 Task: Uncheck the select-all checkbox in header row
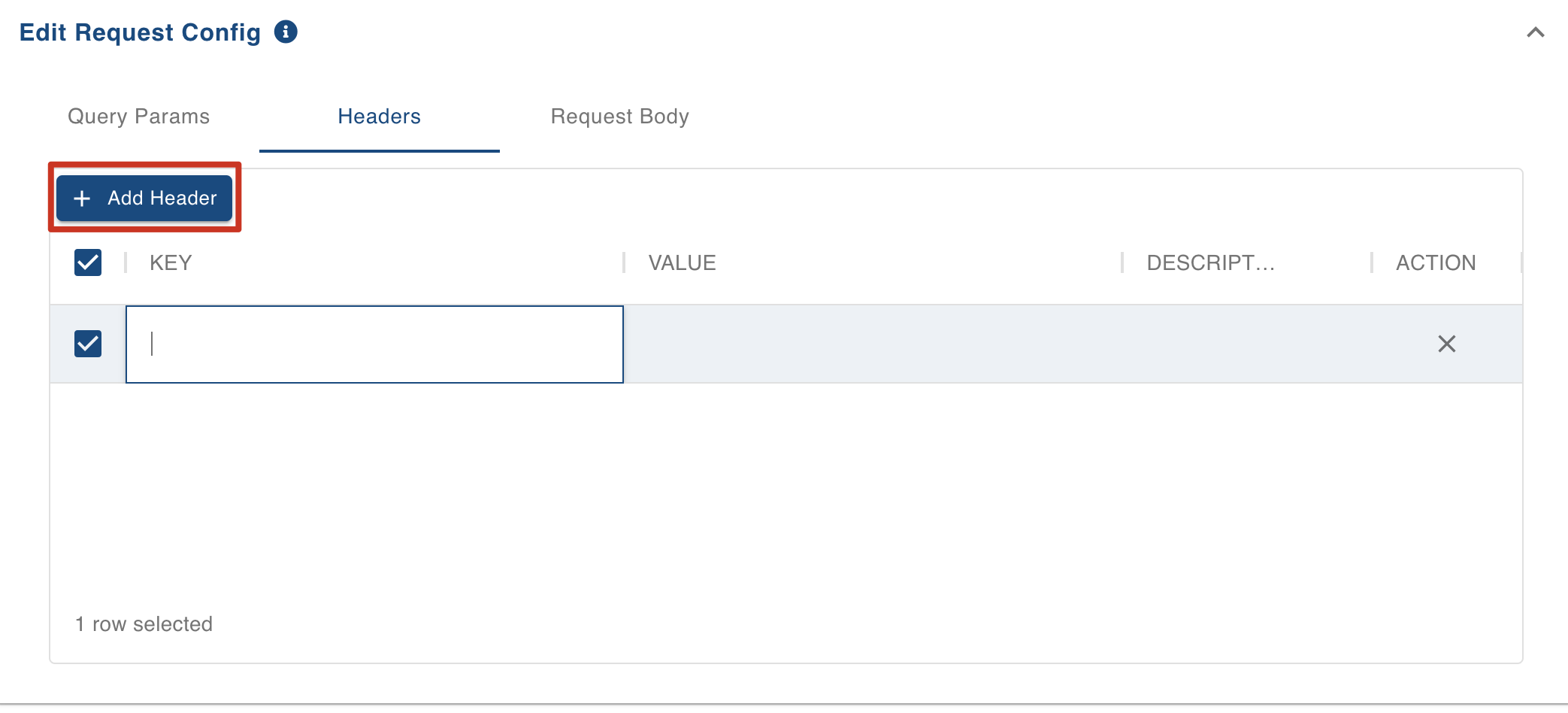(x=88, y=262)
